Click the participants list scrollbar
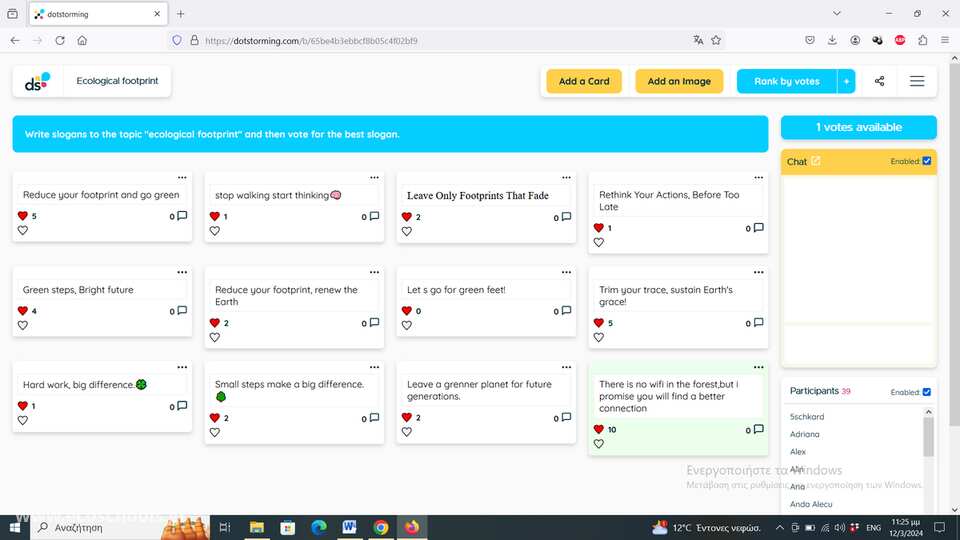 click(928, 436)
